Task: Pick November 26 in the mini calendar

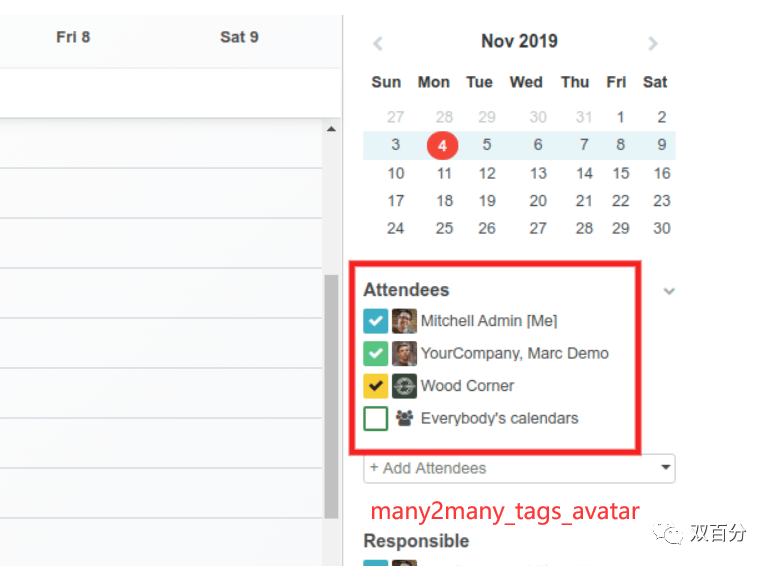Action: (487, 228)
